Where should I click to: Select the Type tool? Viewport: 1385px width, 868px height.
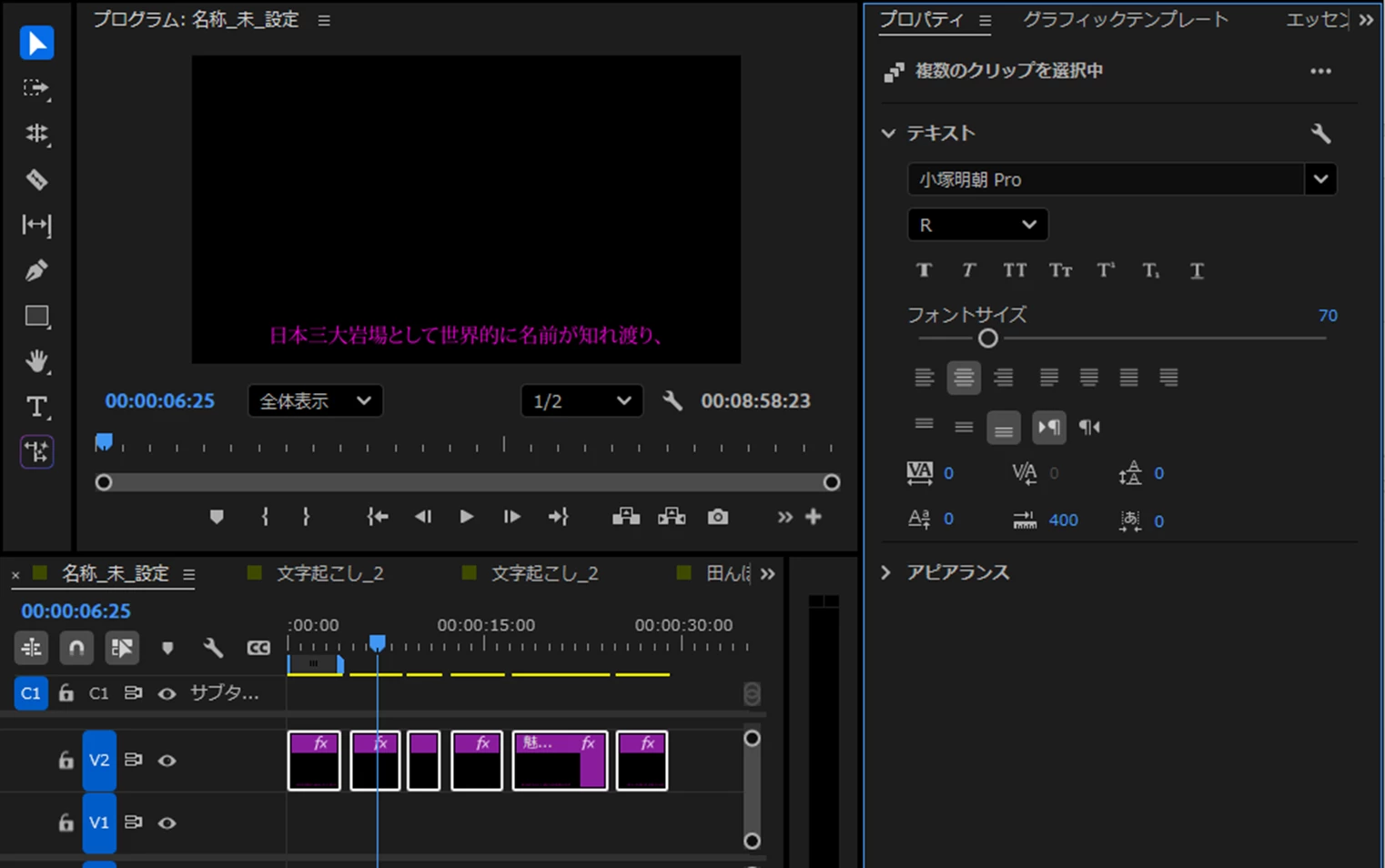(x=36, y=407)
